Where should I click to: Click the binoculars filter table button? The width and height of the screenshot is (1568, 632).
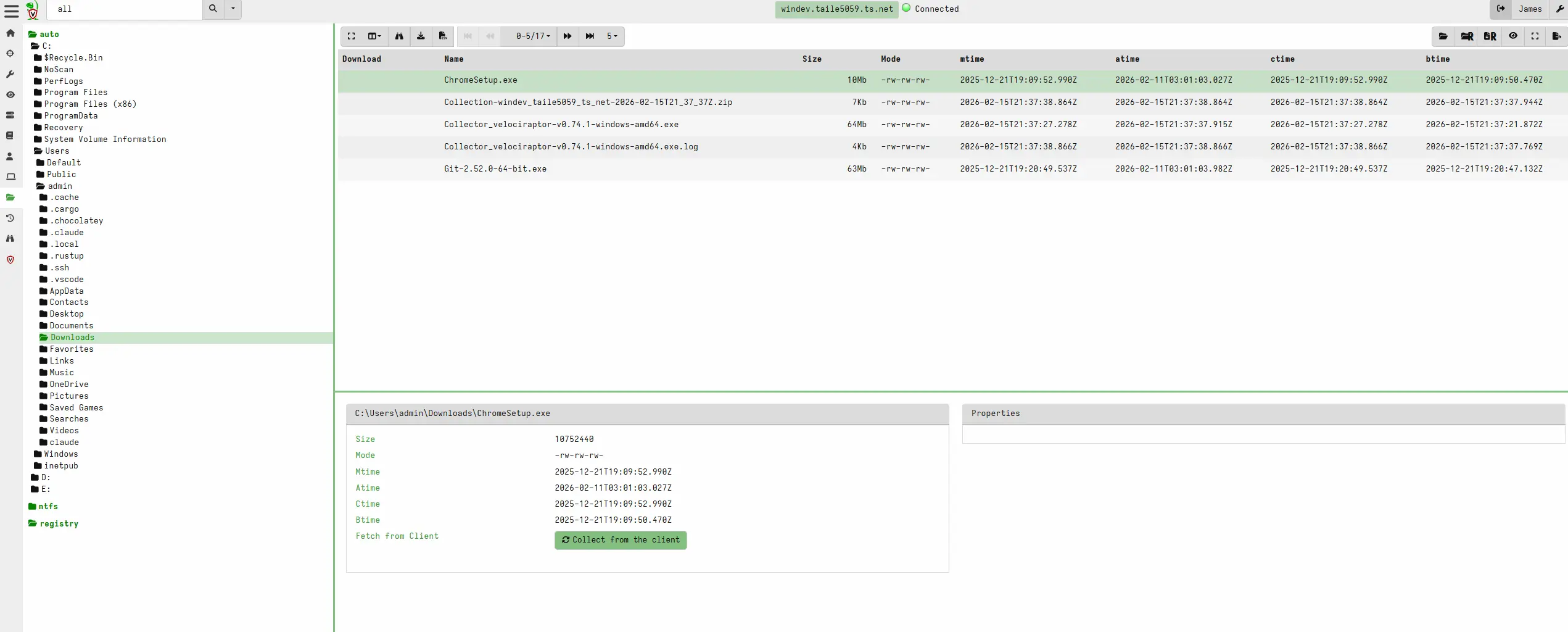(x=399, y=36)
